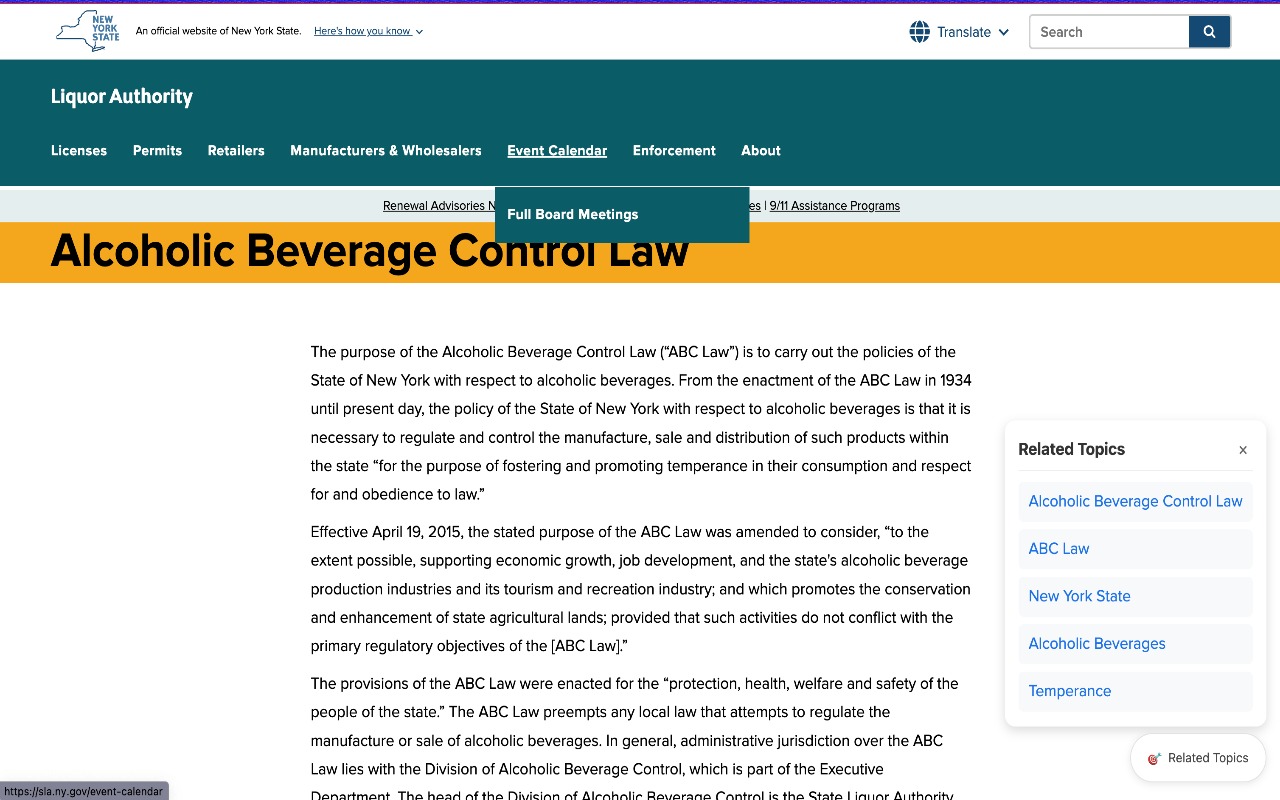Close the Related Topics panel
This screenshot has height=800, width=1280.
pos(1243,450)
